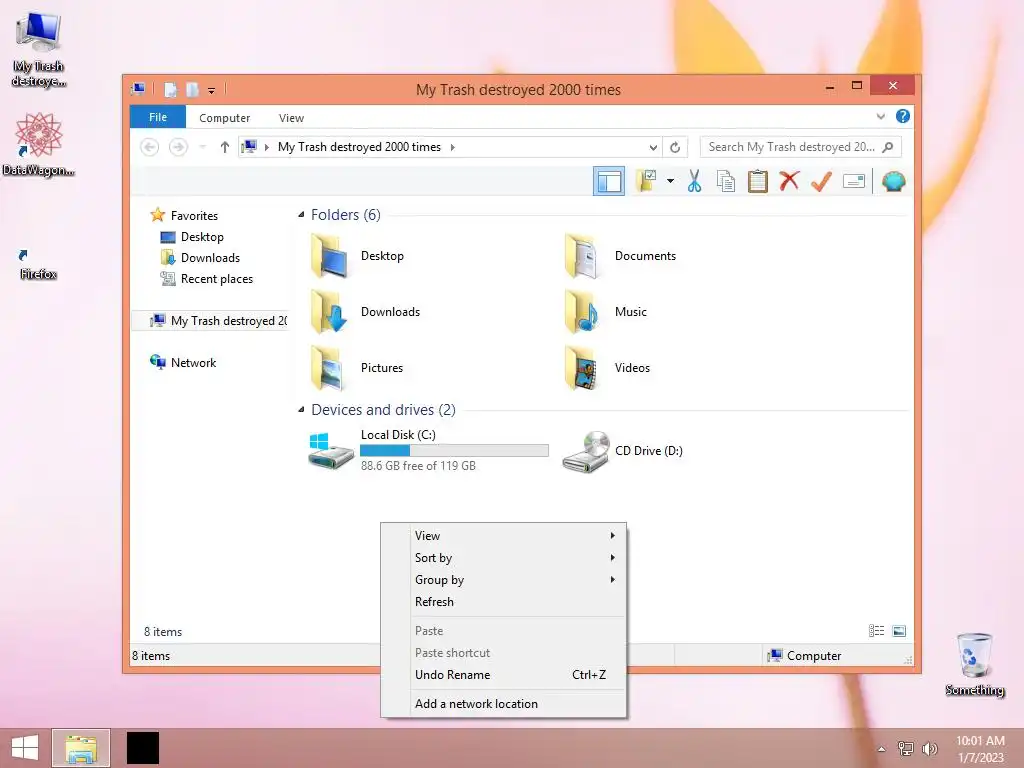Click breadcrumb arrow before My Trash destroyed 2000 times
This screenshot has width=1024, height=768.
(266, 148)
